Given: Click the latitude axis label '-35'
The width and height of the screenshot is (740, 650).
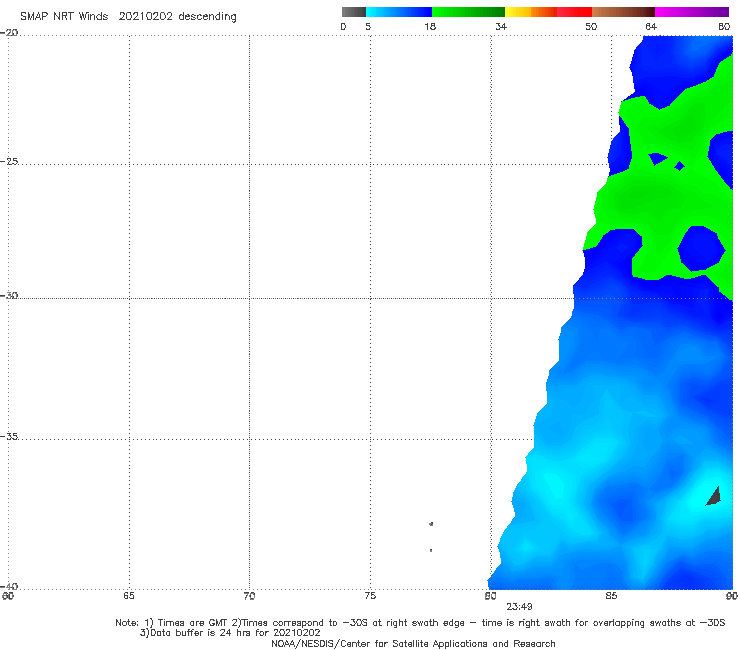Looking at the screenshot, I should tap(9, 437).
